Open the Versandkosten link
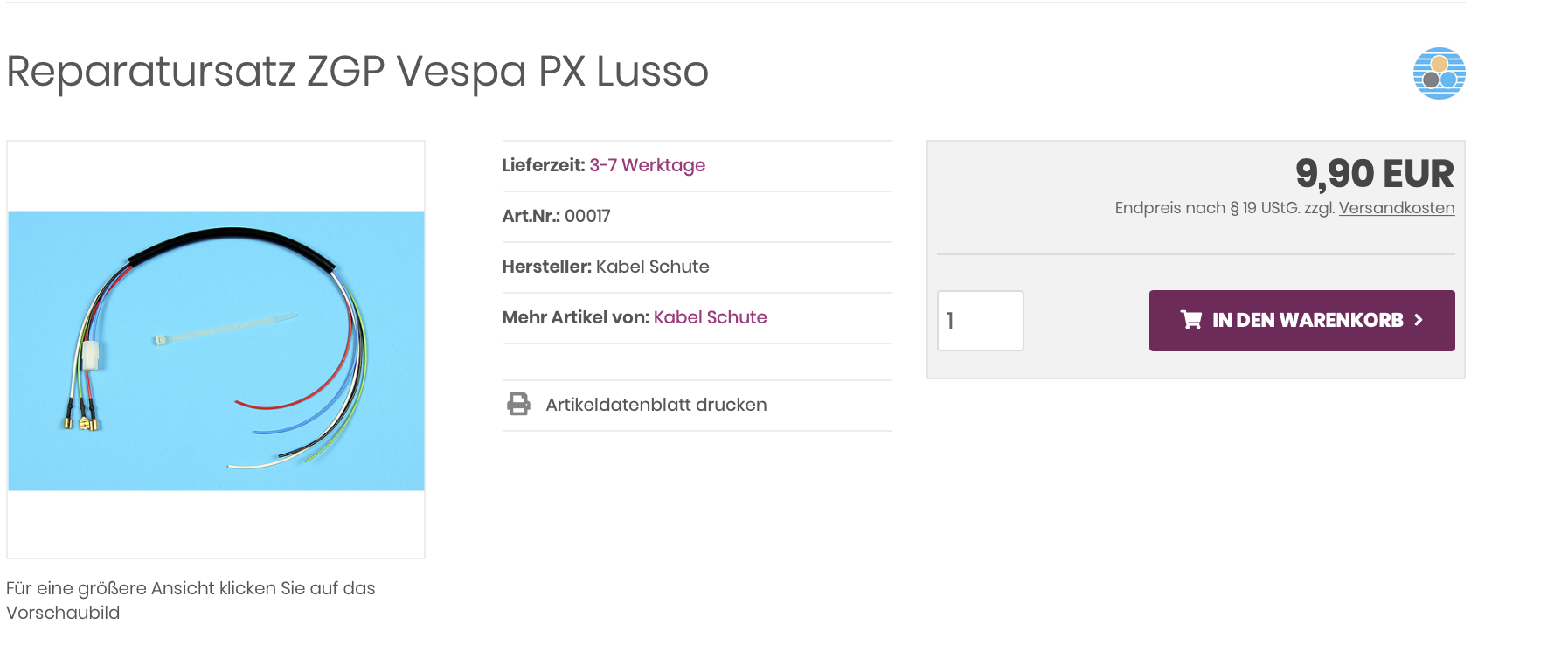This screenshot has height=645, width=1568. pyautogui.click(x=1396, y=208)
